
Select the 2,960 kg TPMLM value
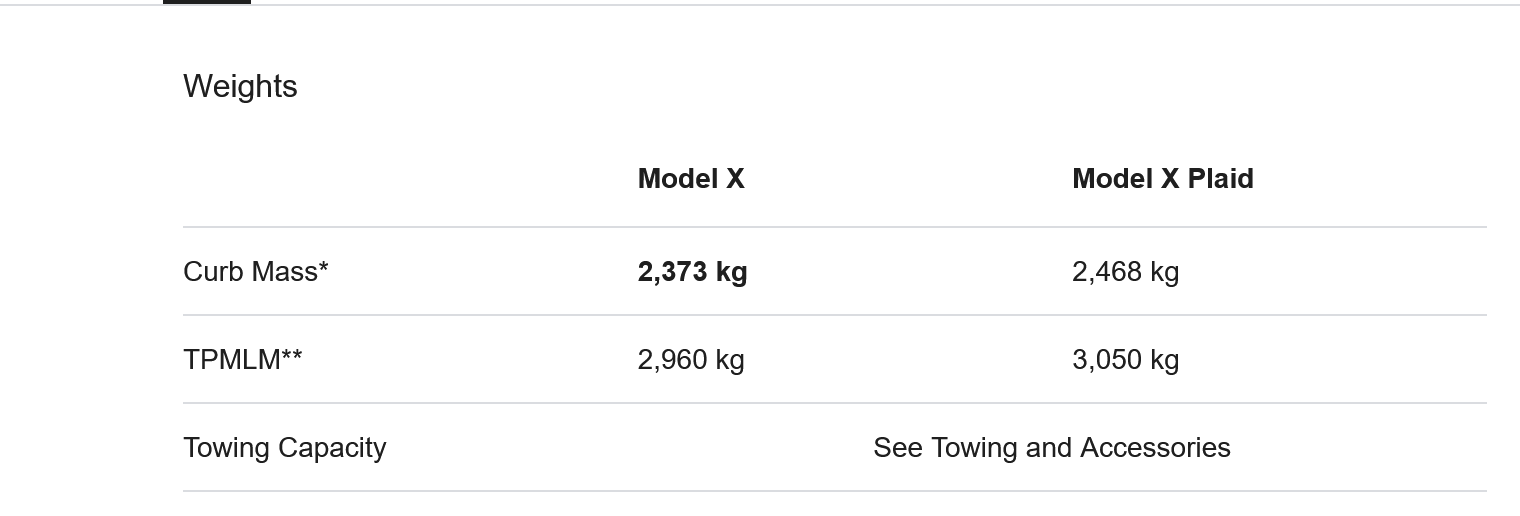(691, 360)
